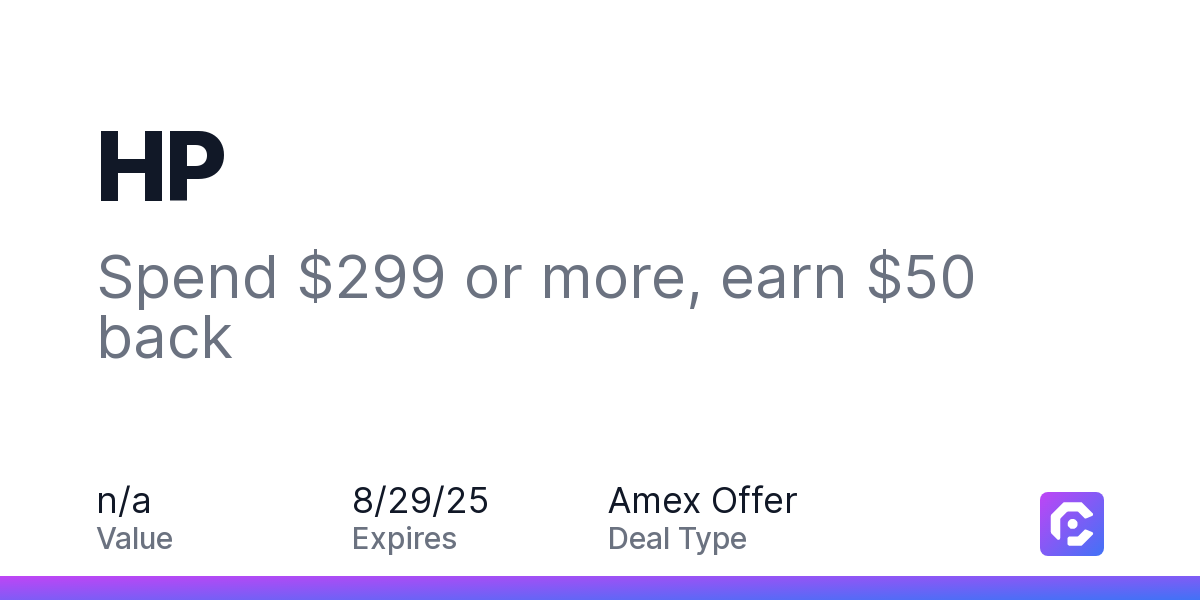Screen dimensions: 1200x600
Task: Select the Expires label
Action: (404, 539)
